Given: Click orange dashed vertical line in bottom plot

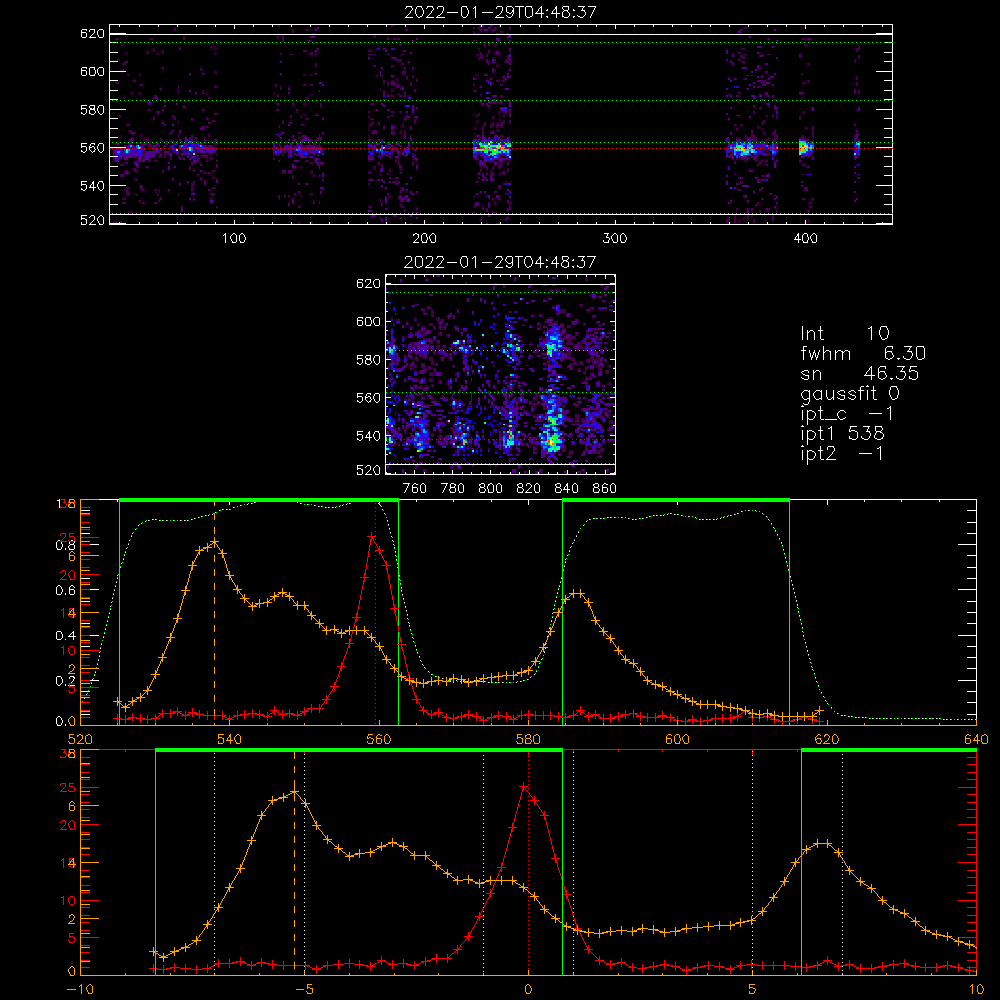Looking at the screenshot, I should [x=294, y=862].
